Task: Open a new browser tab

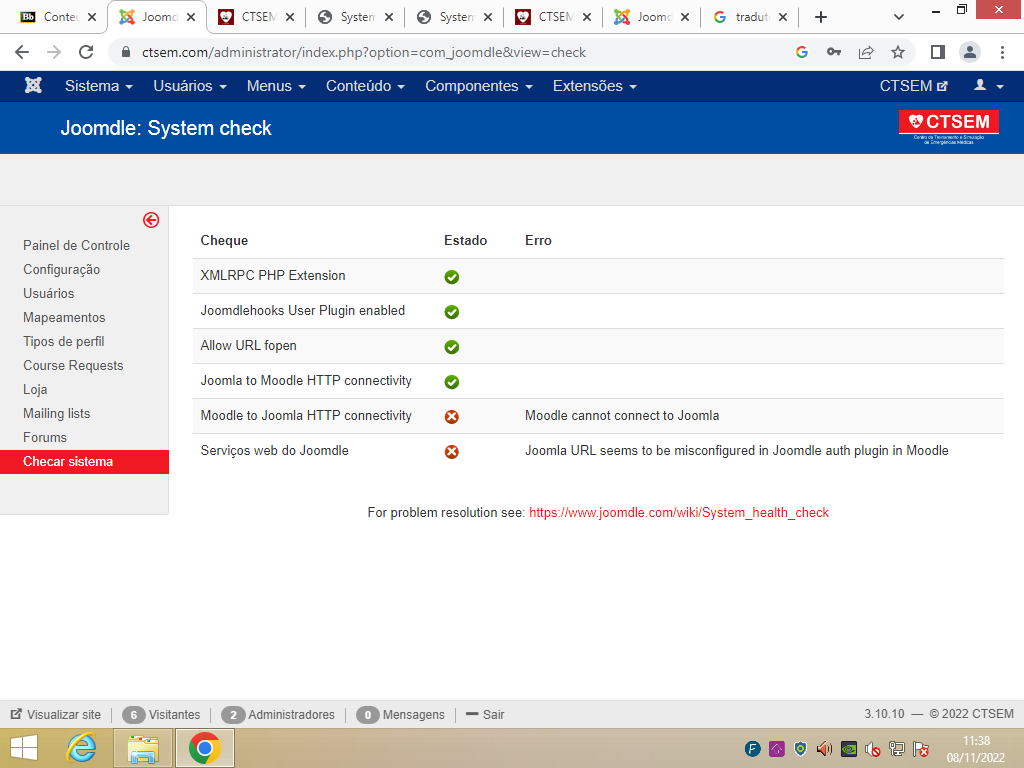Action: coord(821,17)
